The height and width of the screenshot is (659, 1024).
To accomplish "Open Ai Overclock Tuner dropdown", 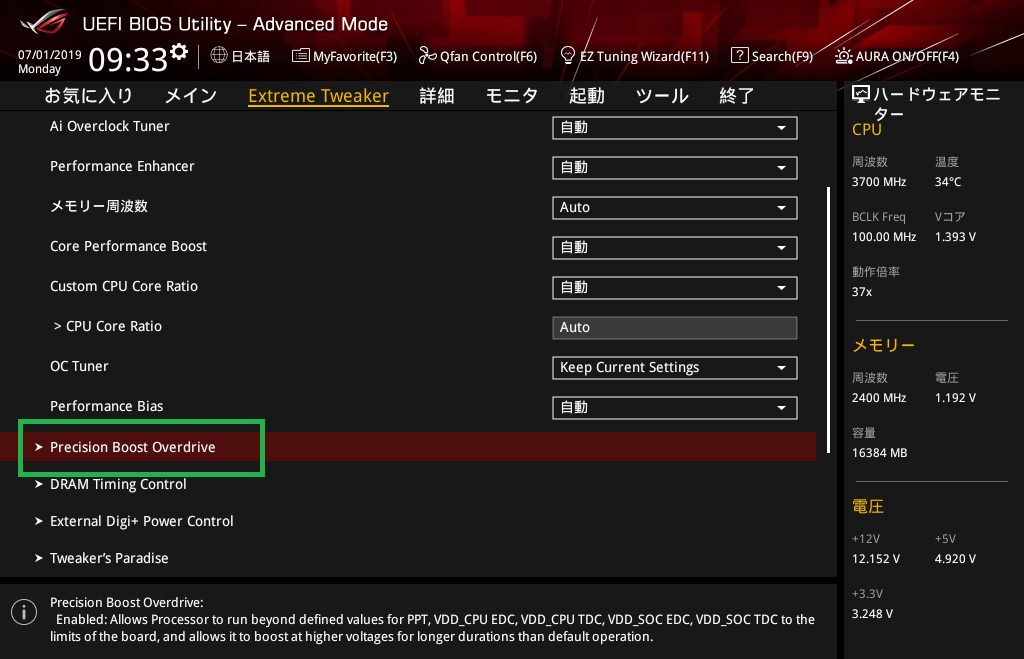I will click(x=675, y=128).
